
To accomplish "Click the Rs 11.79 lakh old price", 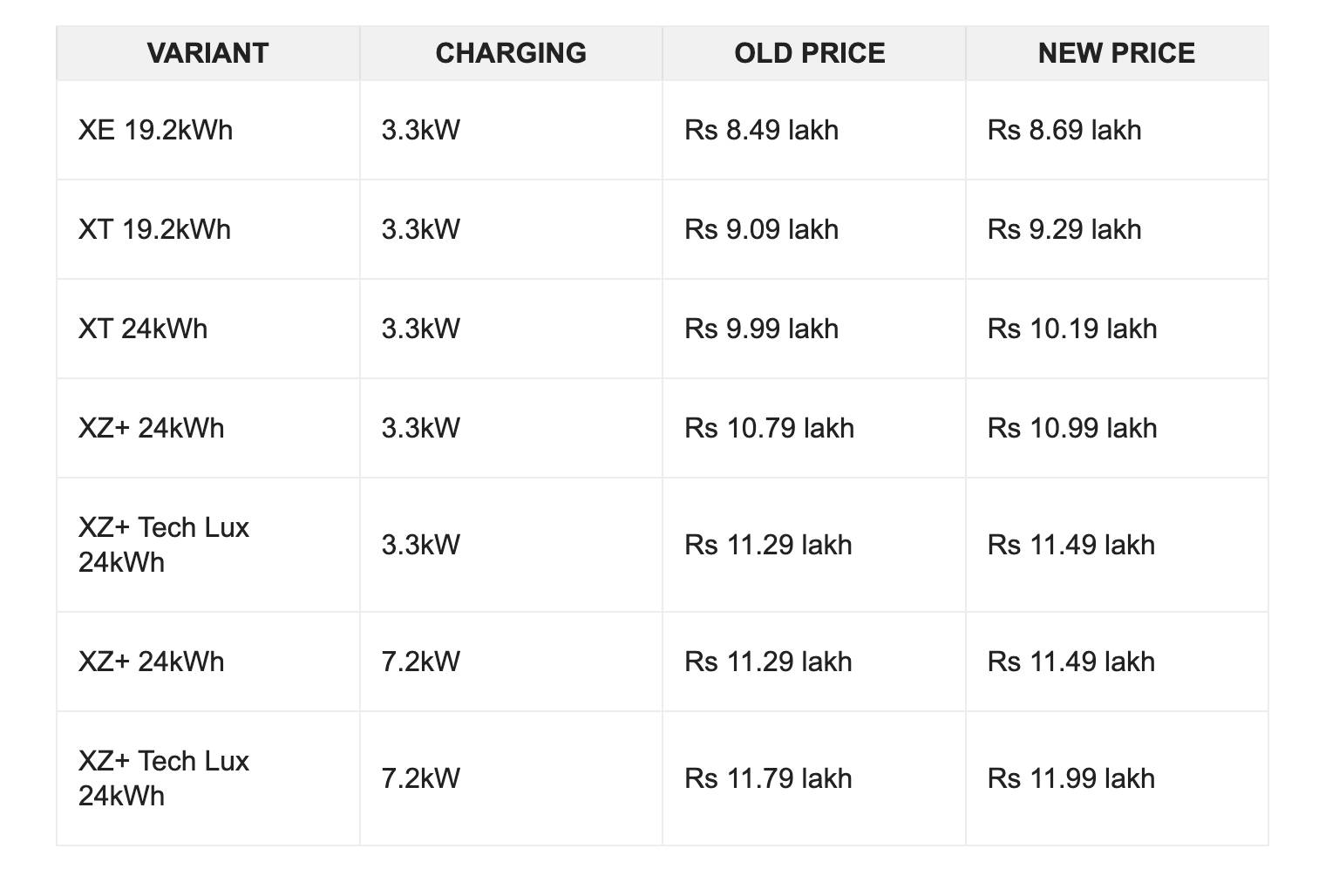I will click(768, 779).
